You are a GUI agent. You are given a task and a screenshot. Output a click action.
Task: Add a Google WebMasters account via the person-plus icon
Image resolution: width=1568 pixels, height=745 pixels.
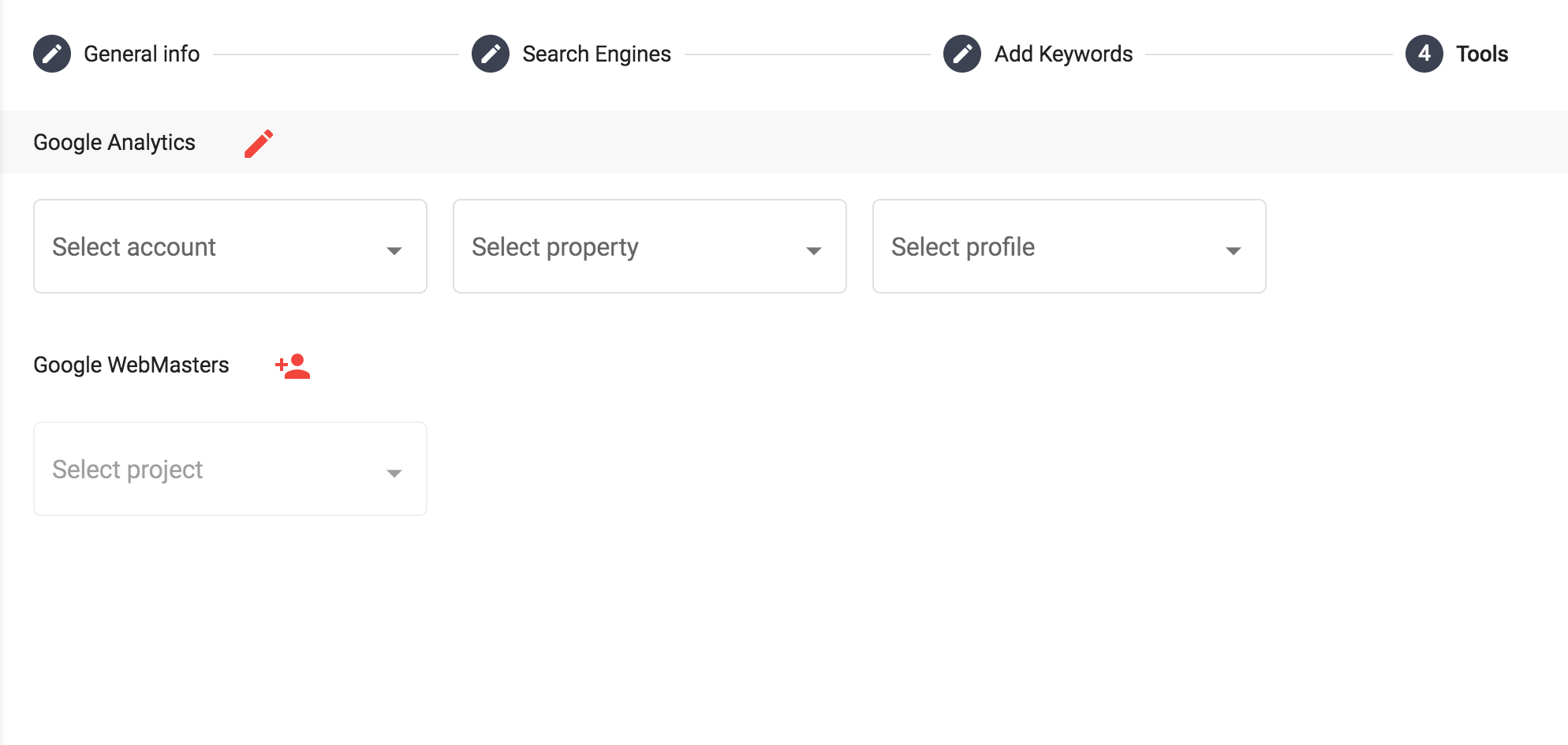(x=293, y=366)
